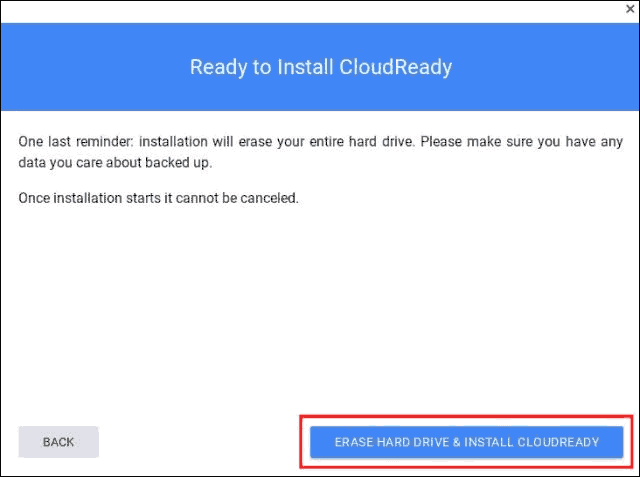
Task: Click Erase Hard Drive & Install CloudReady
Action: (x=467, y=442)
